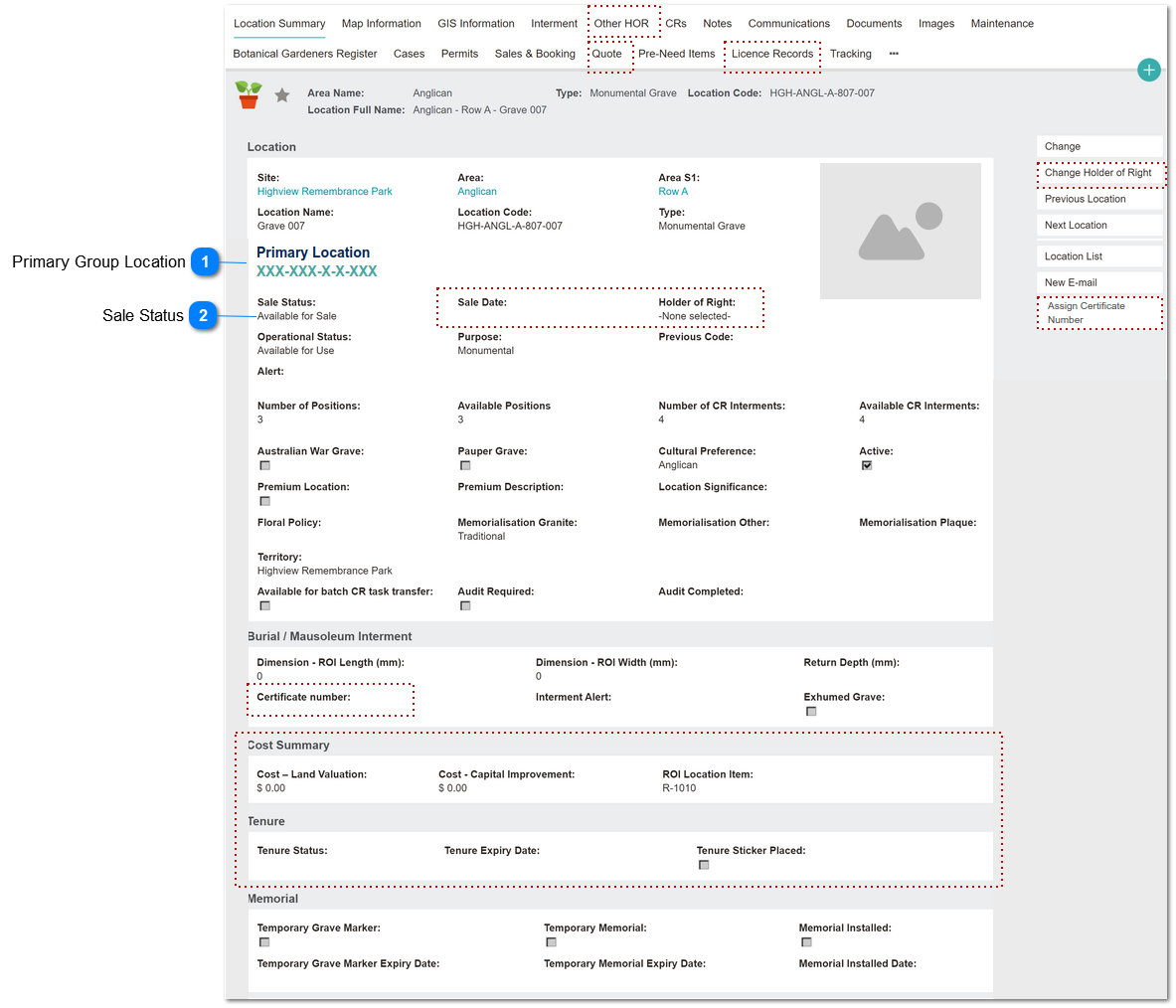This screenshot has width=1176, height=1008.
Task: Switch to the Map Information tab
Action: pyautogui.click(x=381, y=24)
